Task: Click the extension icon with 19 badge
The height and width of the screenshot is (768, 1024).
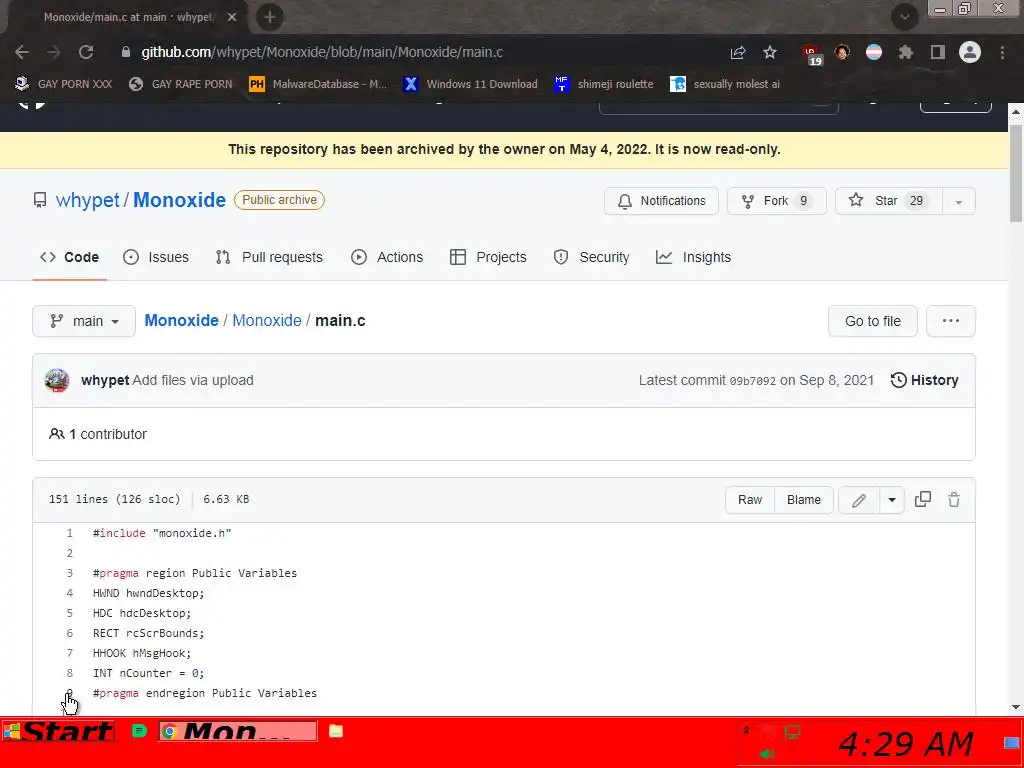Action: click(810, 54)
